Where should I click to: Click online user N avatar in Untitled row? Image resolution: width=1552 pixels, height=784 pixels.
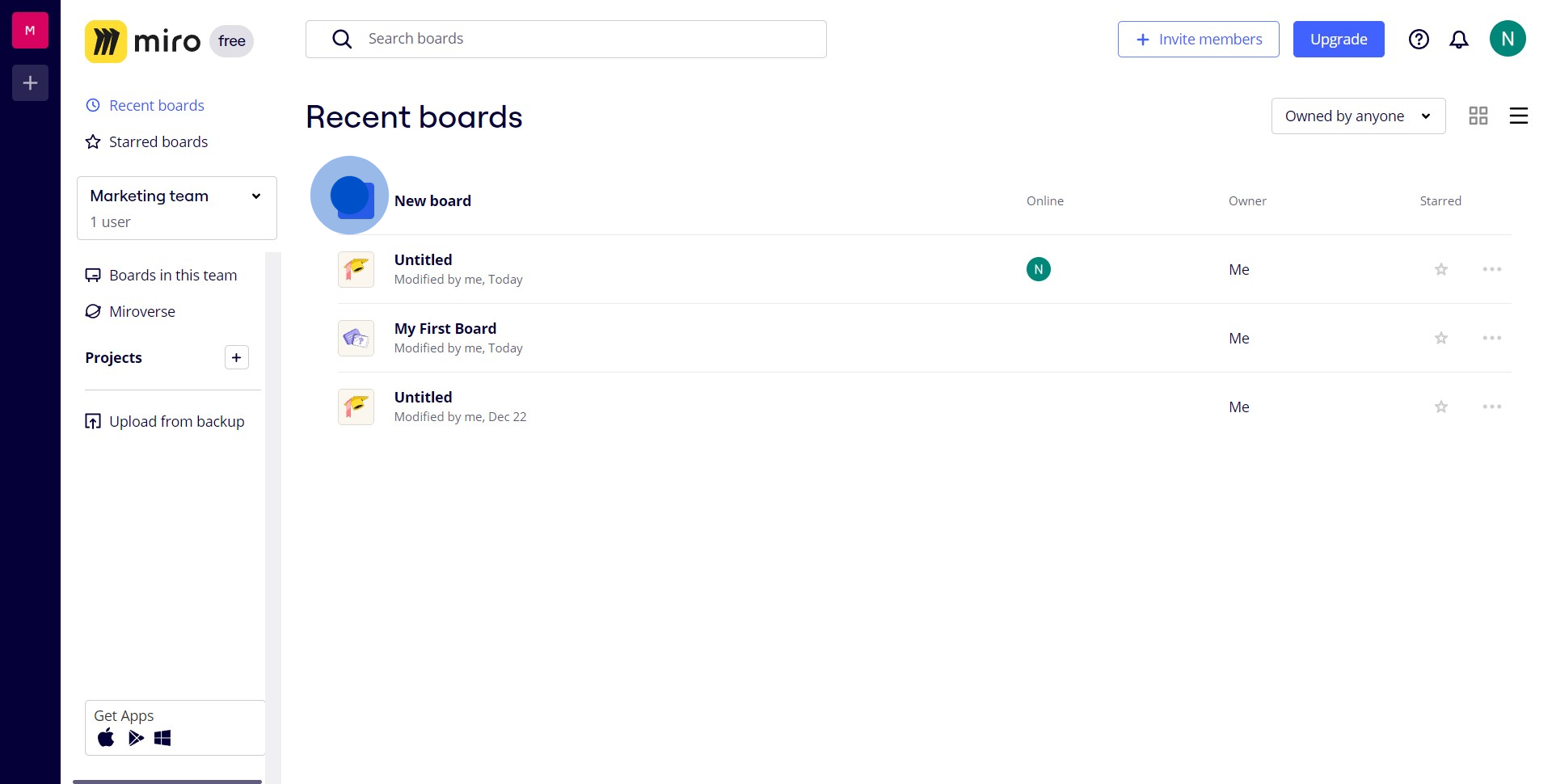tap(1039, 269)
